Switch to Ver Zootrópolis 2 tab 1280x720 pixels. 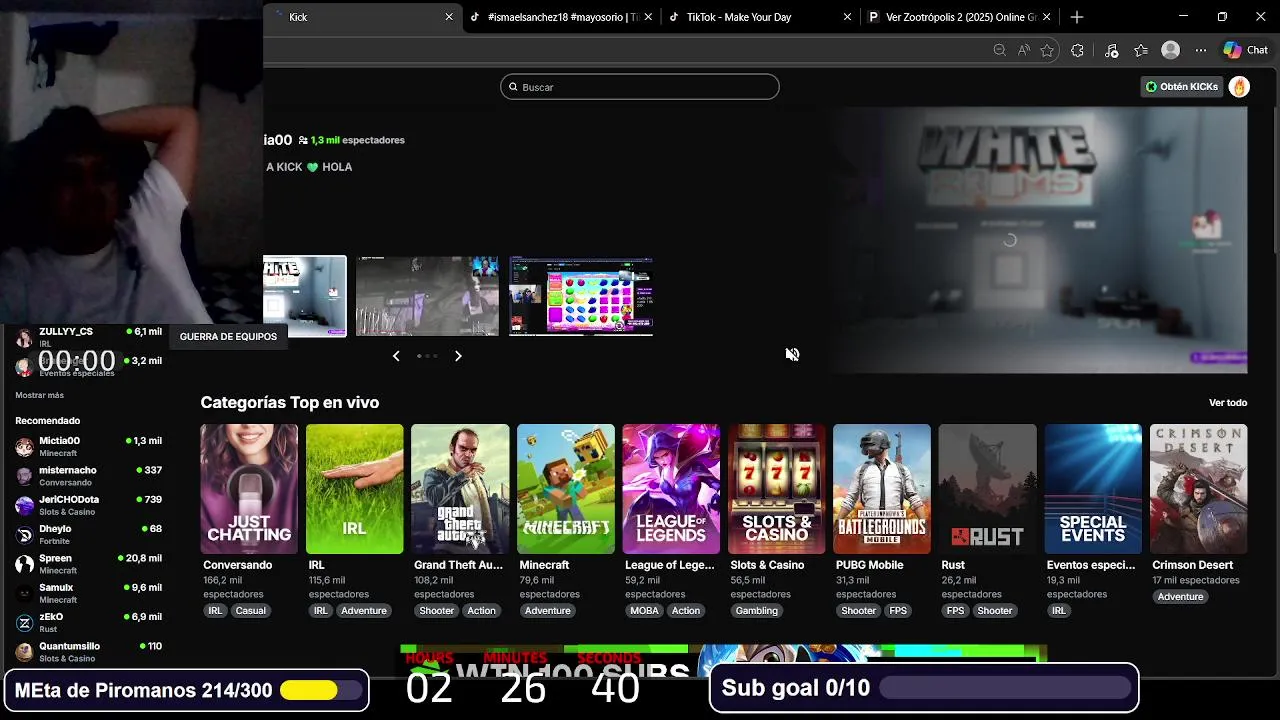pos(959,17)
